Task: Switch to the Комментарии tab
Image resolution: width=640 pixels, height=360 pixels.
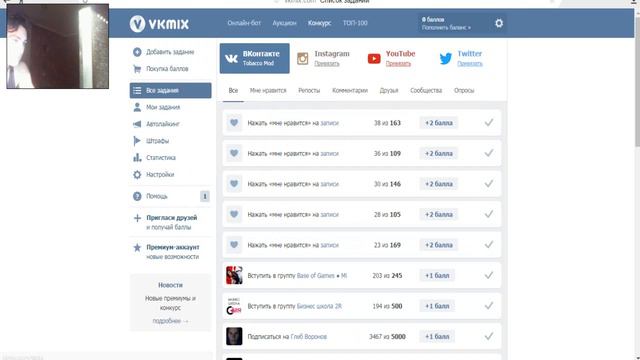Action: (x=350, y=91)
